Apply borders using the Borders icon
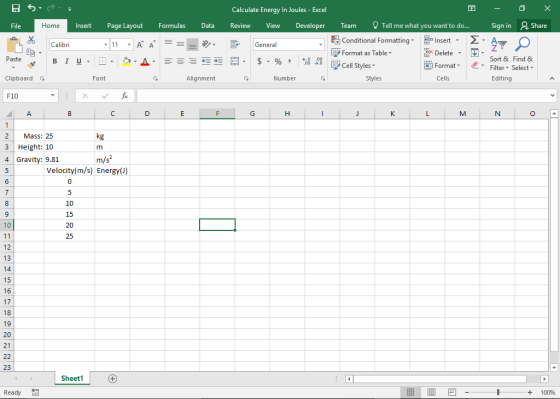Viewport: 560px width, 399px height. tap(102, 61)
